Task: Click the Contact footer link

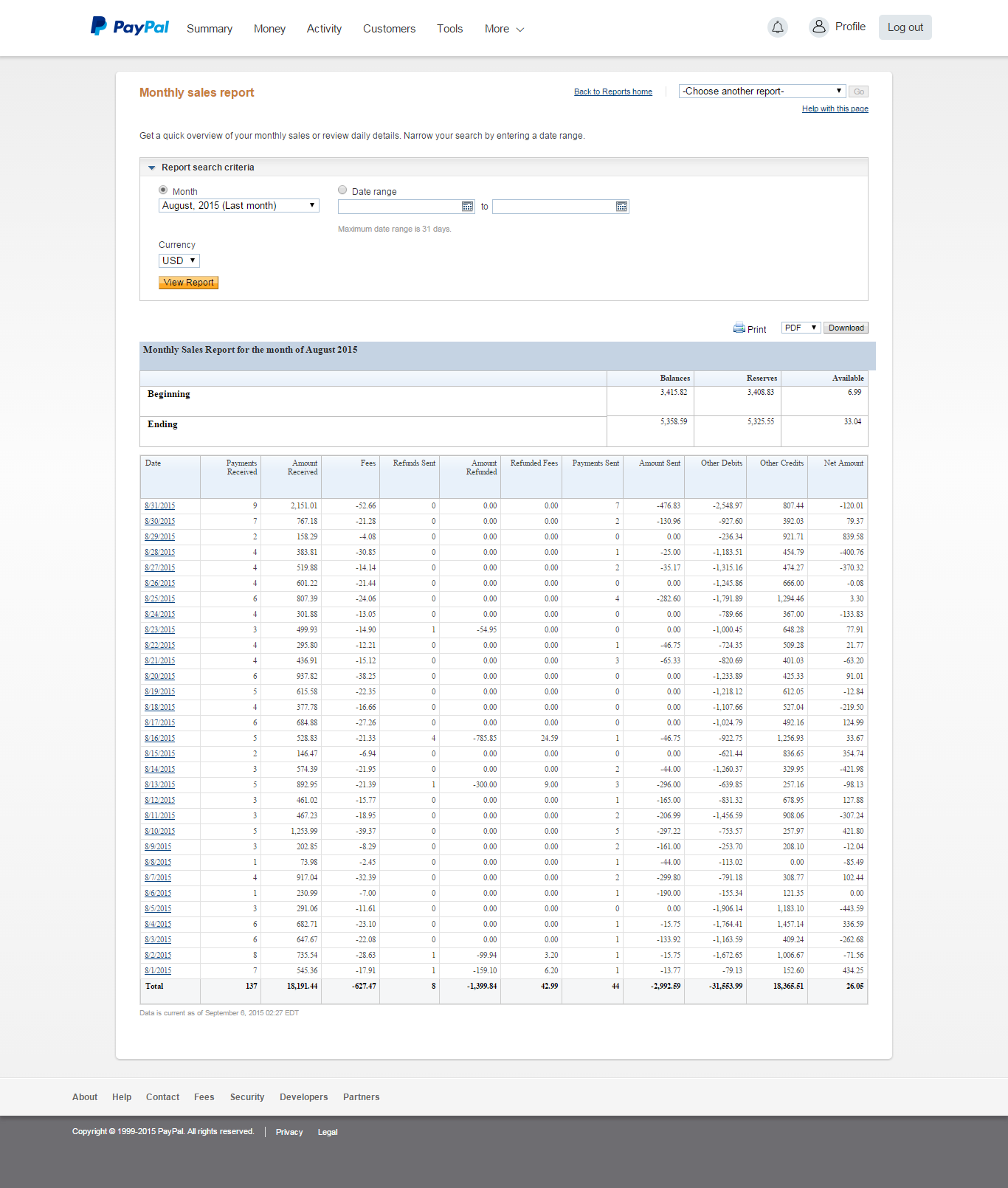Action: pos(162,1097)
